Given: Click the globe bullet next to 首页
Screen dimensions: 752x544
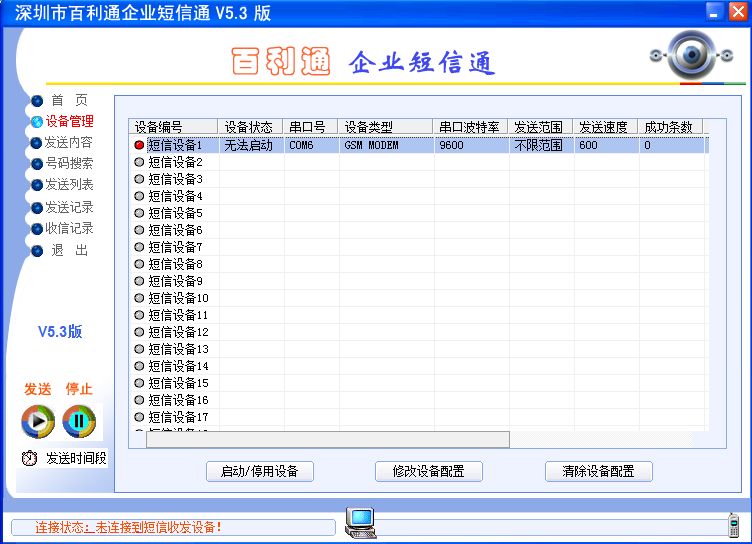Looking at the screenshot, I should pos(37,101).
